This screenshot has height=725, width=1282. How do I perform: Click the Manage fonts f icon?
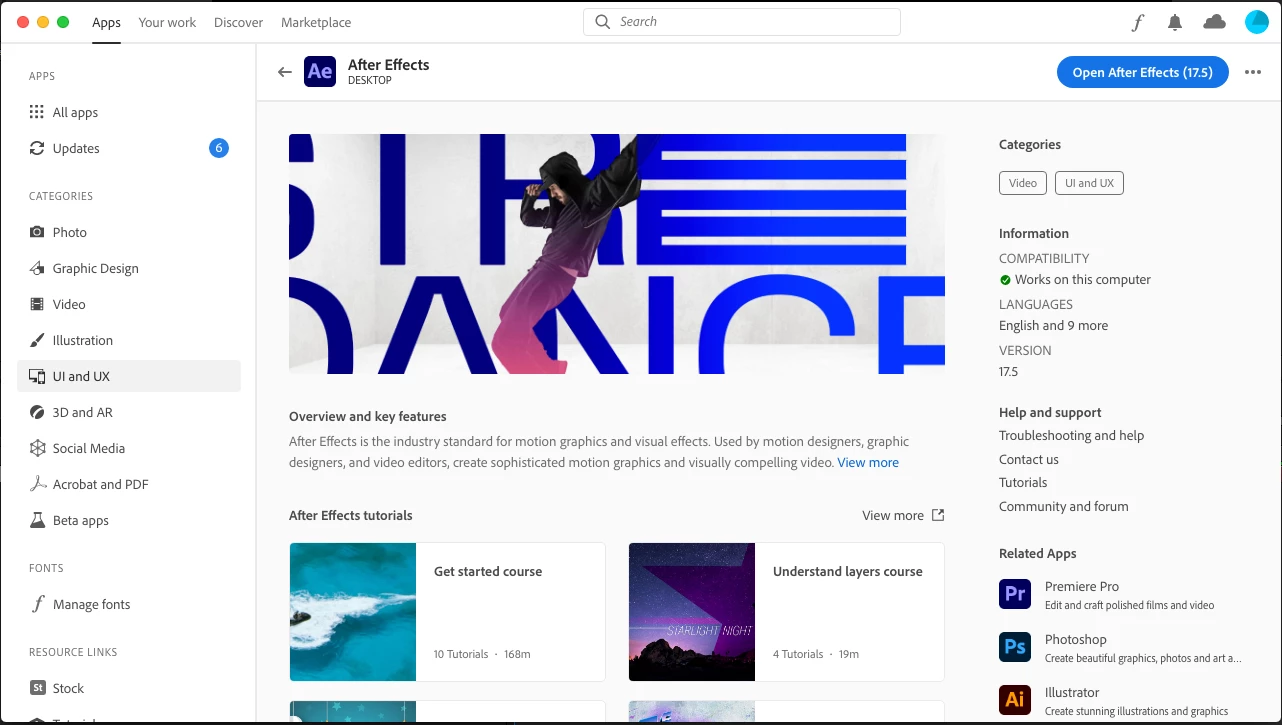pos(37,604)
